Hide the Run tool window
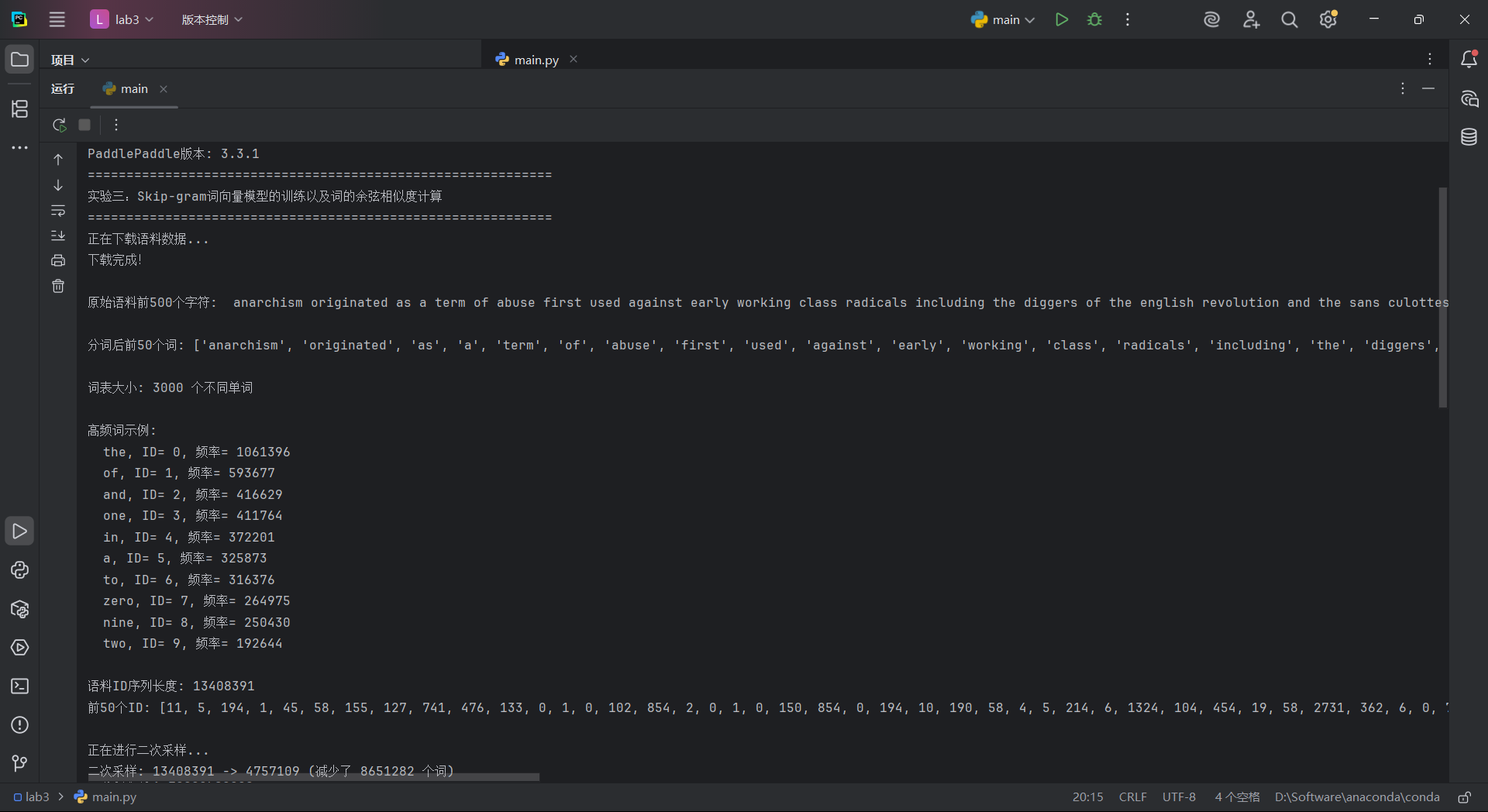Viewport: 1488px width, 812px height. pos(1428,88)
